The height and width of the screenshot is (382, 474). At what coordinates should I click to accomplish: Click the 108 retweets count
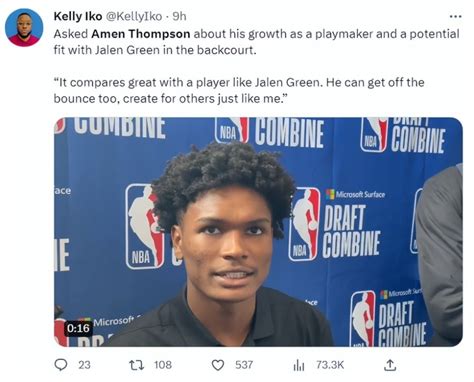pyautogui.click(x=163, y=365)
